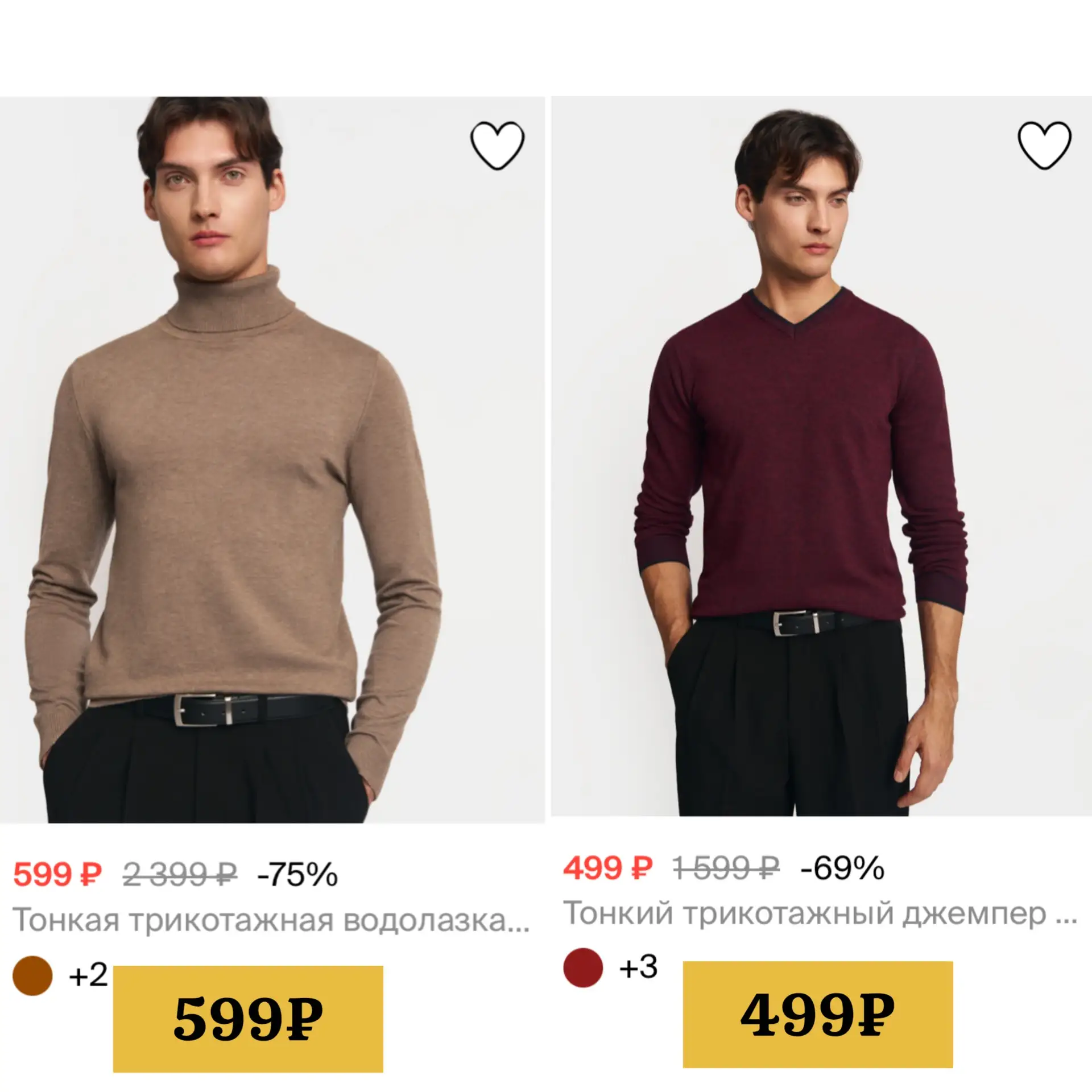Select the brown color swatch
Screen dimensions: 1092x1092
[32, 975]
